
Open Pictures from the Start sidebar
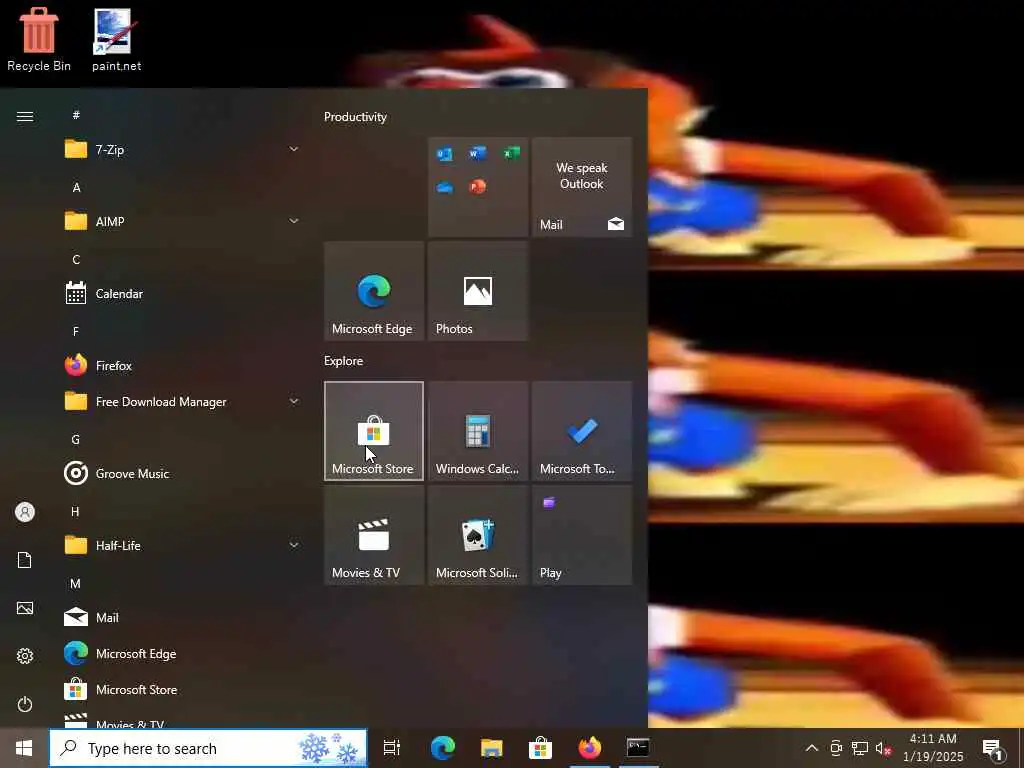tap(25, 609)
